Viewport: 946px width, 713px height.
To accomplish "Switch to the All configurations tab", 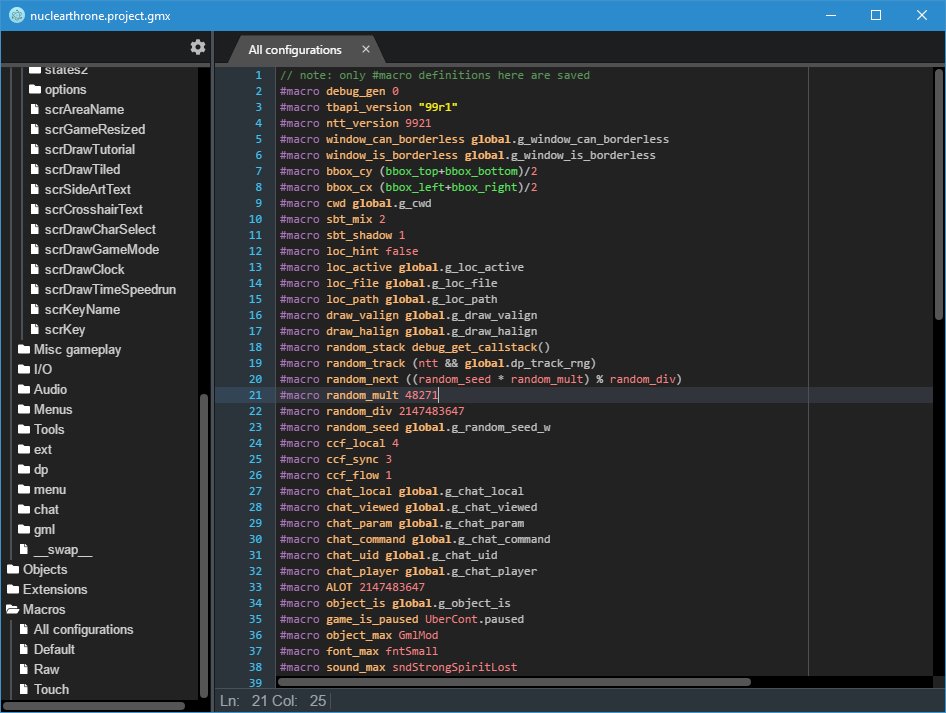I will pos(295,49).
